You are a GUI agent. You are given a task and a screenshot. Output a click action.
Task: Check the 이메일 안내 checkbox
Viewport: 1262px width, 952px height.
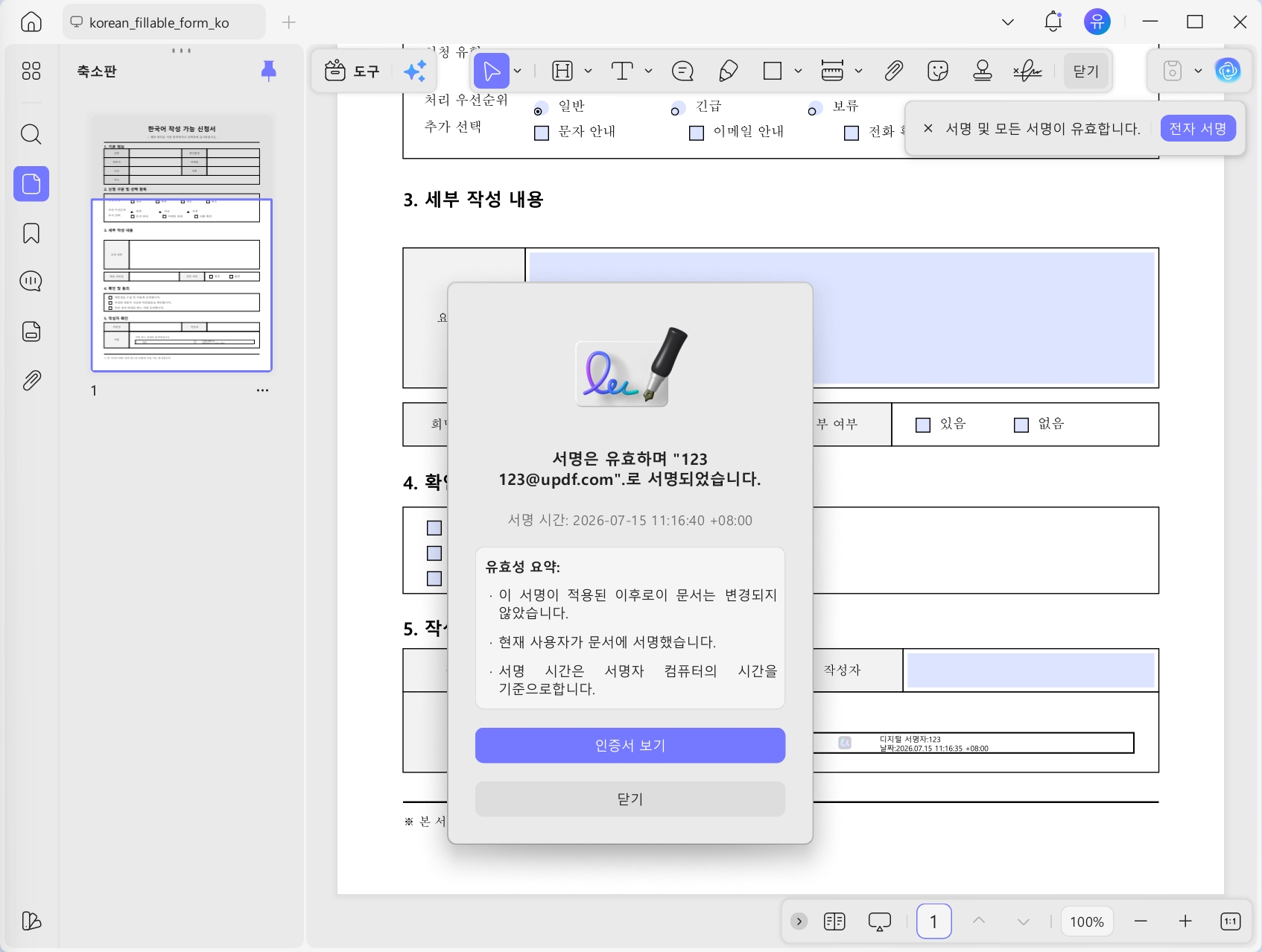click(697, 133)
